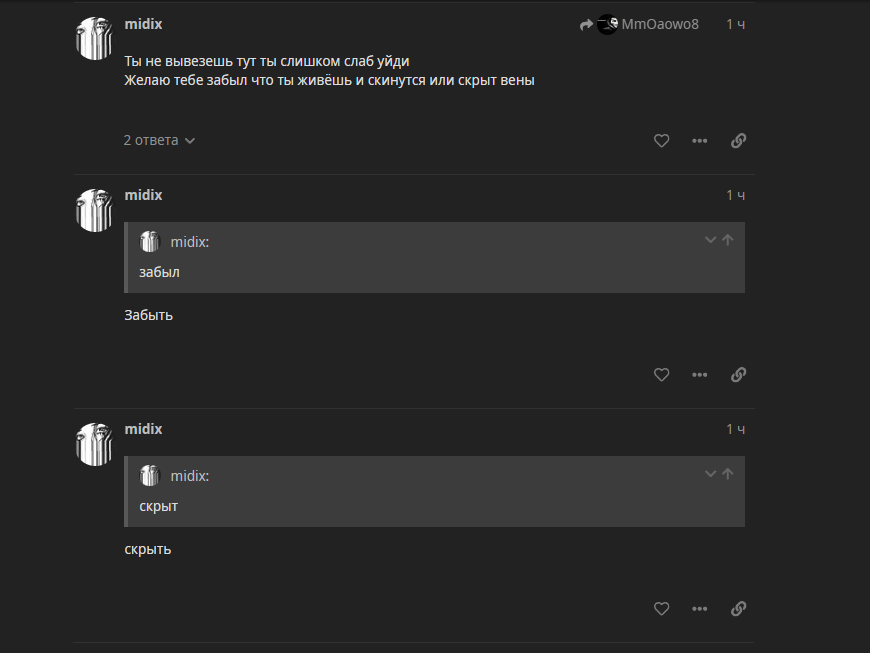Open more actions on скрыть post
The image size is (870, 653).
click(x=699, y=609)
